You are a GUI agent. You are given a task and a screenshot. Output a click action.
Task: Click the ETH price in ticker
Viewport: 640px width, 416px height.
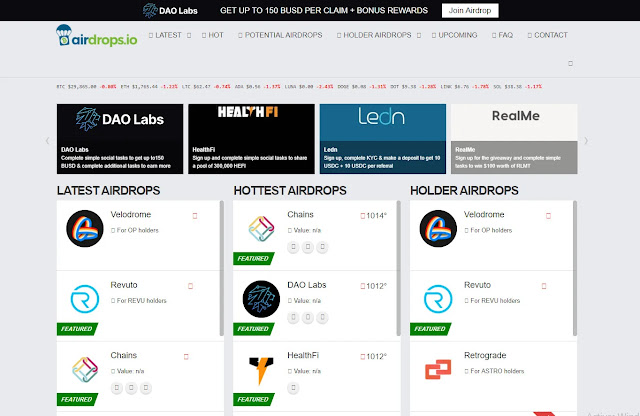coord(144,87)
